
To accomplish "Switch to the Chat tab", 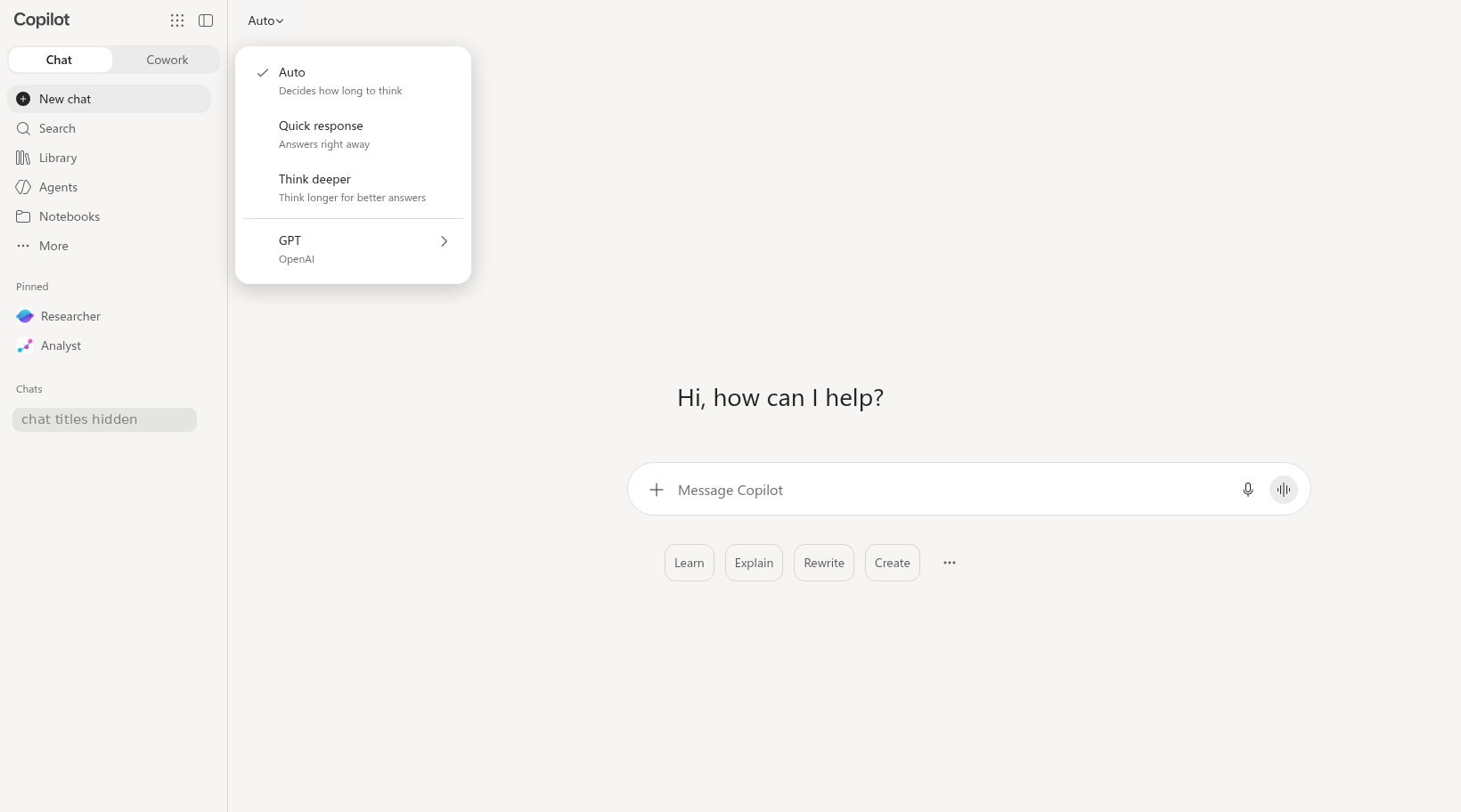I will coord(60,60).
